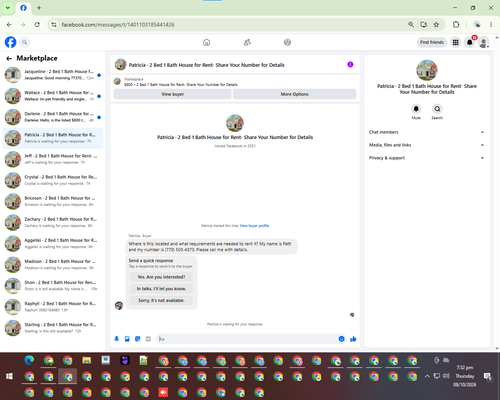Open Zachary's conversation
500x400 pixels.
[53, 222]
